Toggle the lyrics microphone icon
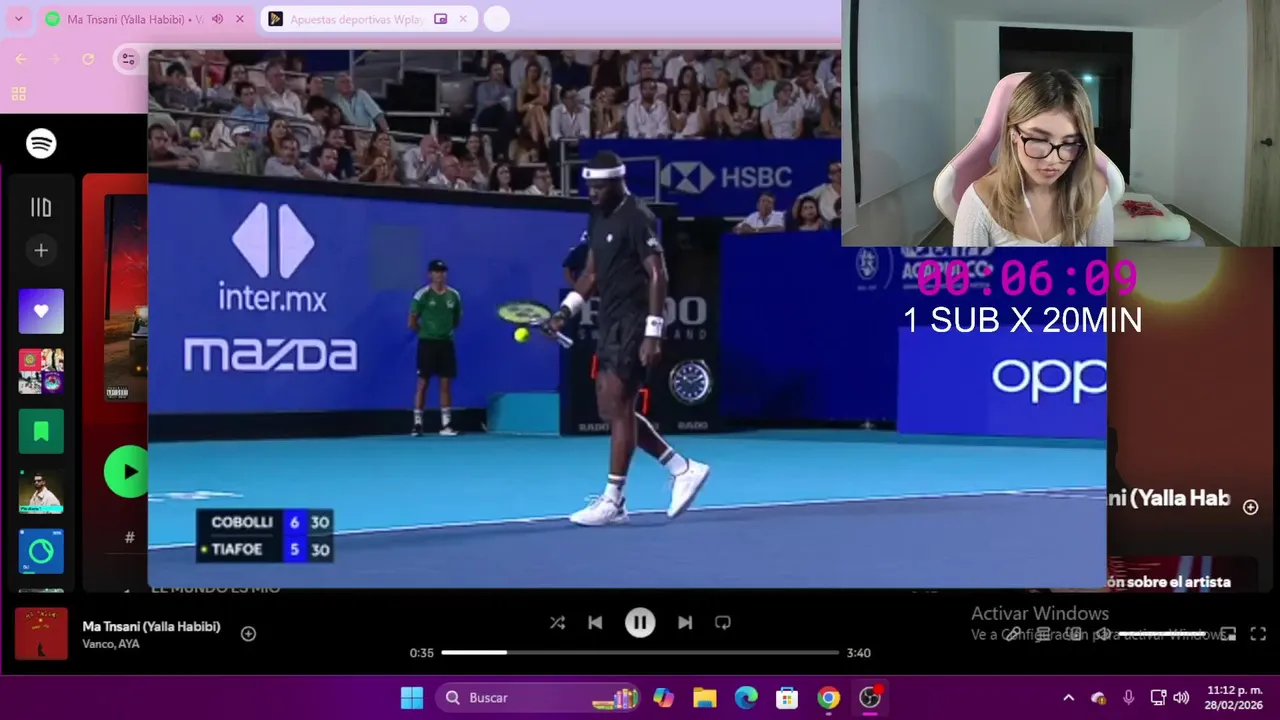This screenshot has width=1280, height=720. pos(1014,634)
